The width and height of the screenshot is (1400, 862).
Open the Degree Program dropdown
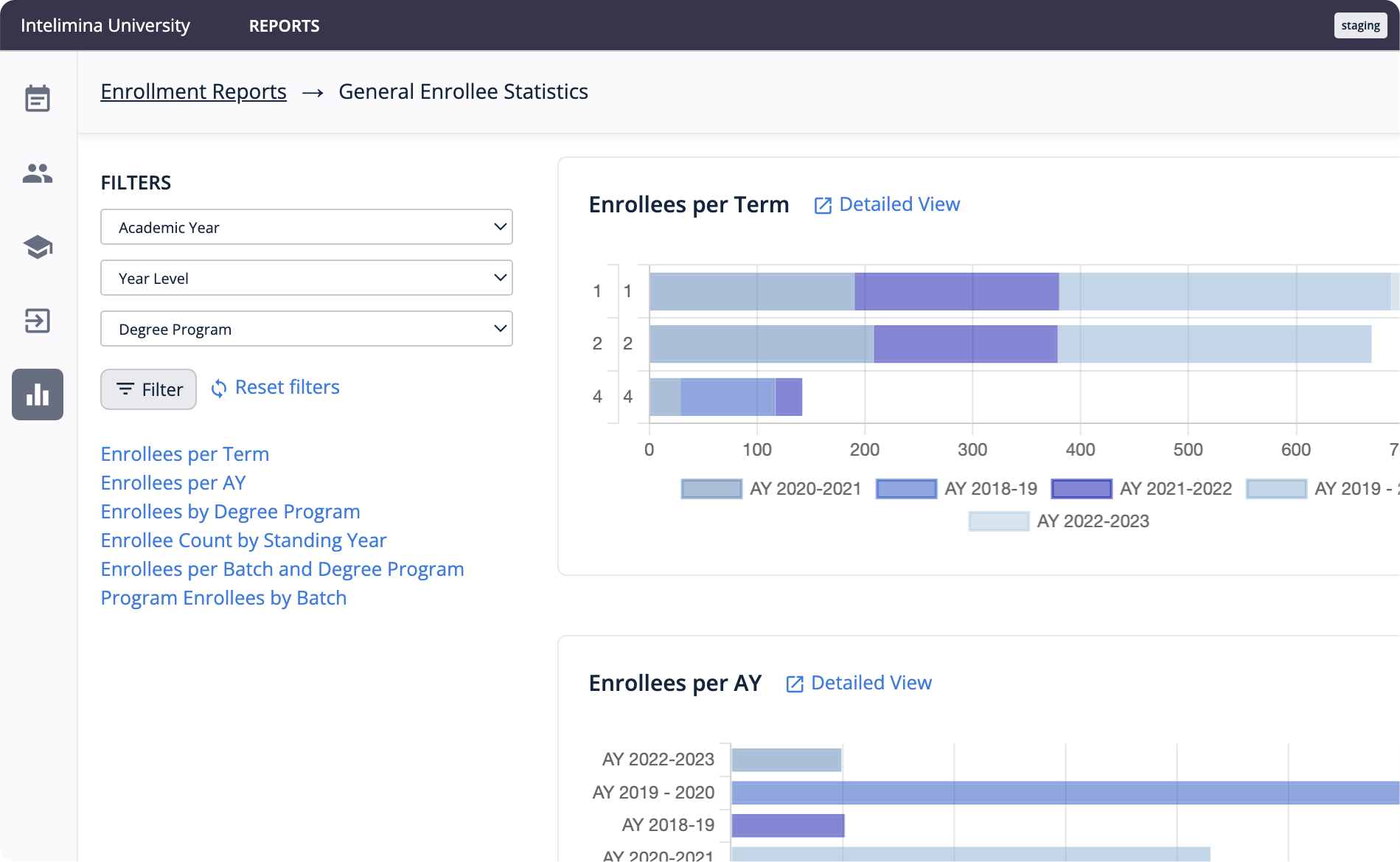click(307, 329)
